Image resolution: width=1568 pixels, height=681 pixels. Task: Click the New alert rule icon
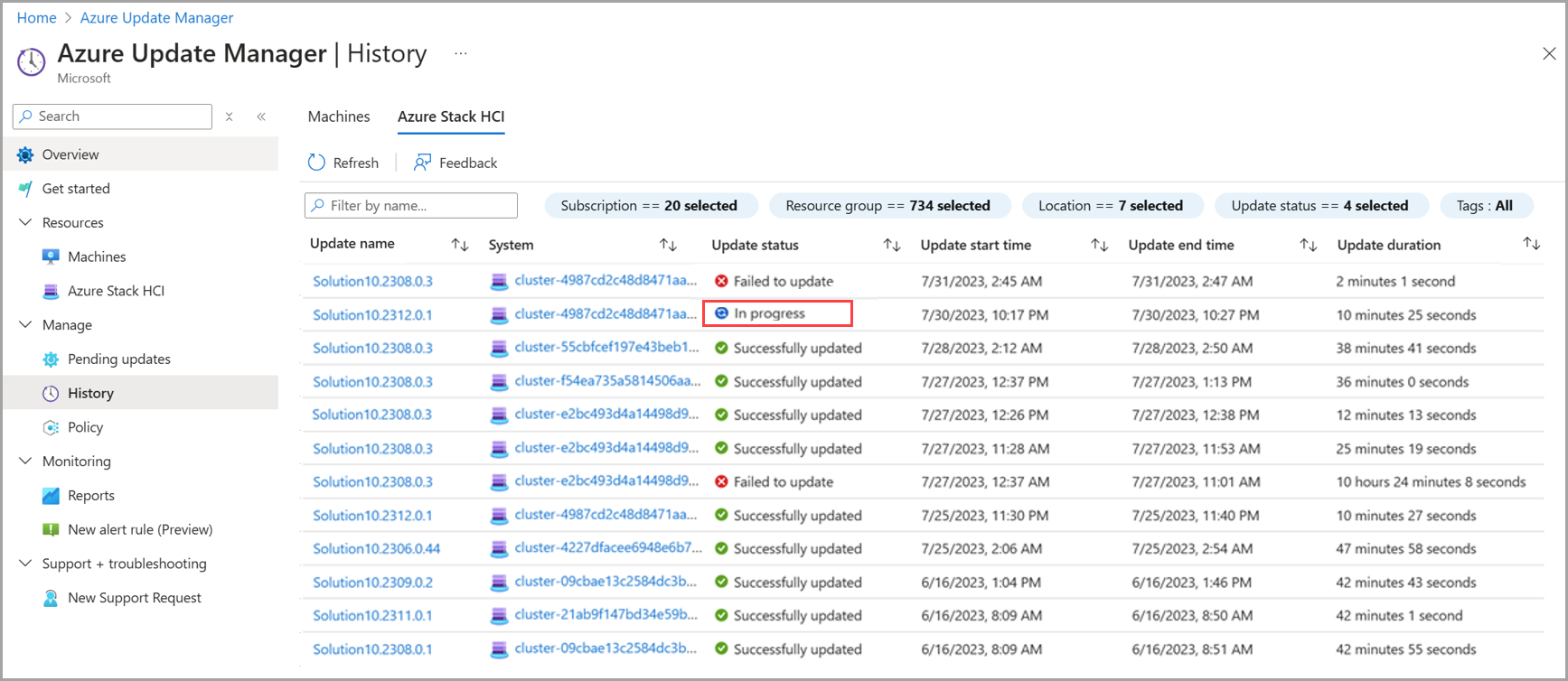[x=51, y=530]
